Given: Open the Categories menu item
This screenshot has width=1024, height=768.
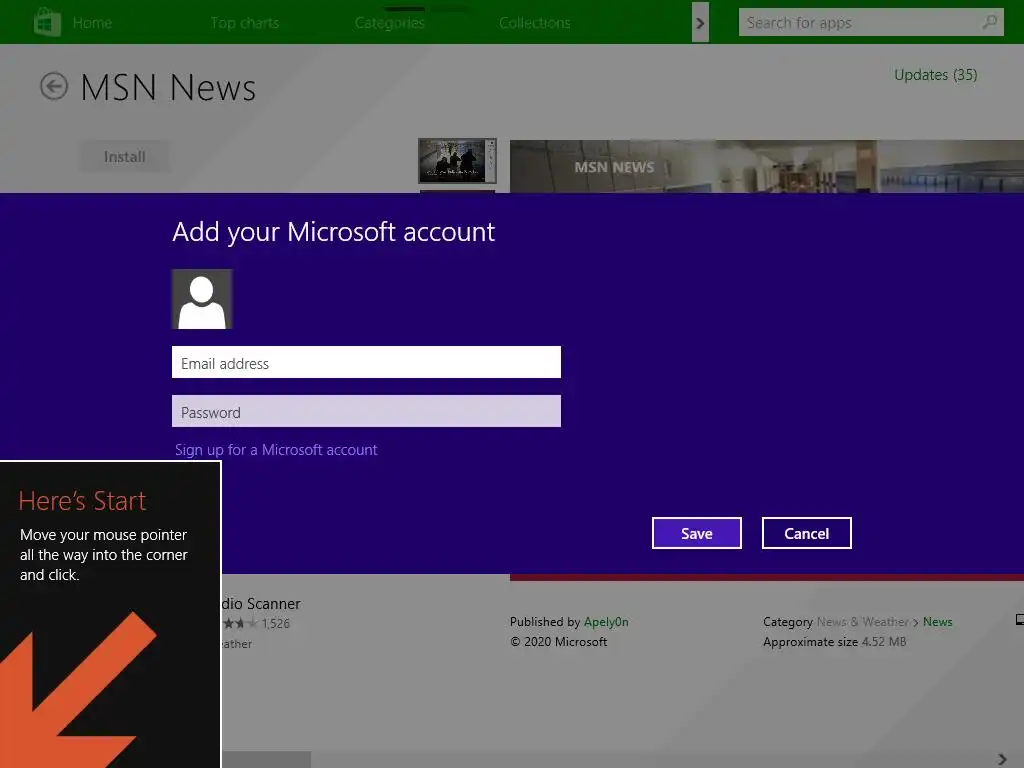Looking at the screenshot, I should 390,23.
